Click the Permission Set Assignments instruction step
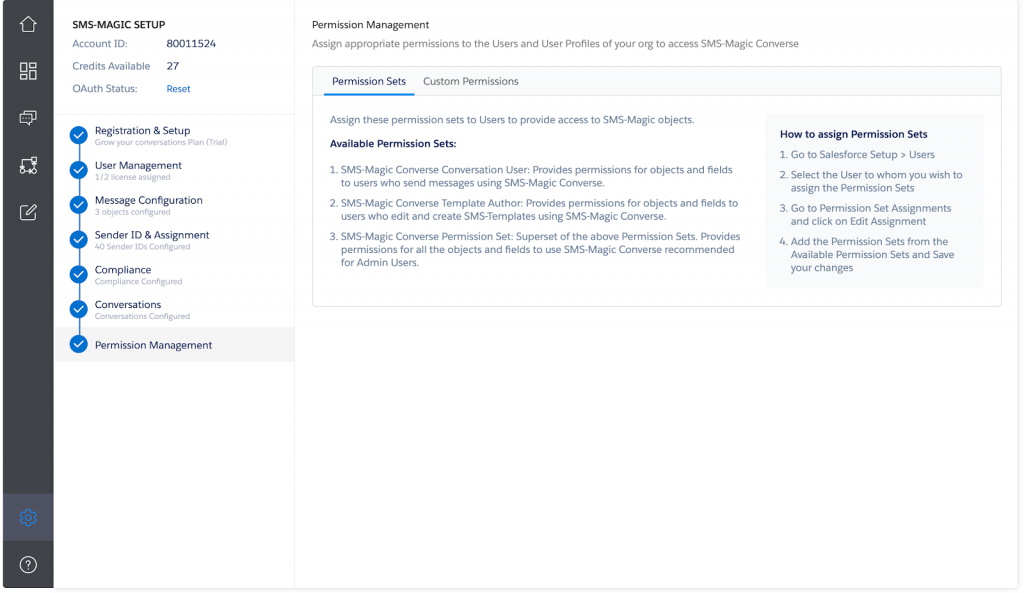This screenshot has height=593, width=1024. click(866, 215)
